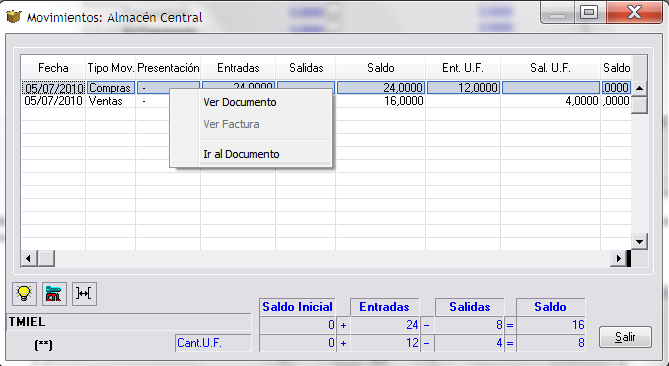Image resolution: width=669 pixels, height=366 pixels.
Task: Click the vertical scrollbar up arrow
Action: 639,88
